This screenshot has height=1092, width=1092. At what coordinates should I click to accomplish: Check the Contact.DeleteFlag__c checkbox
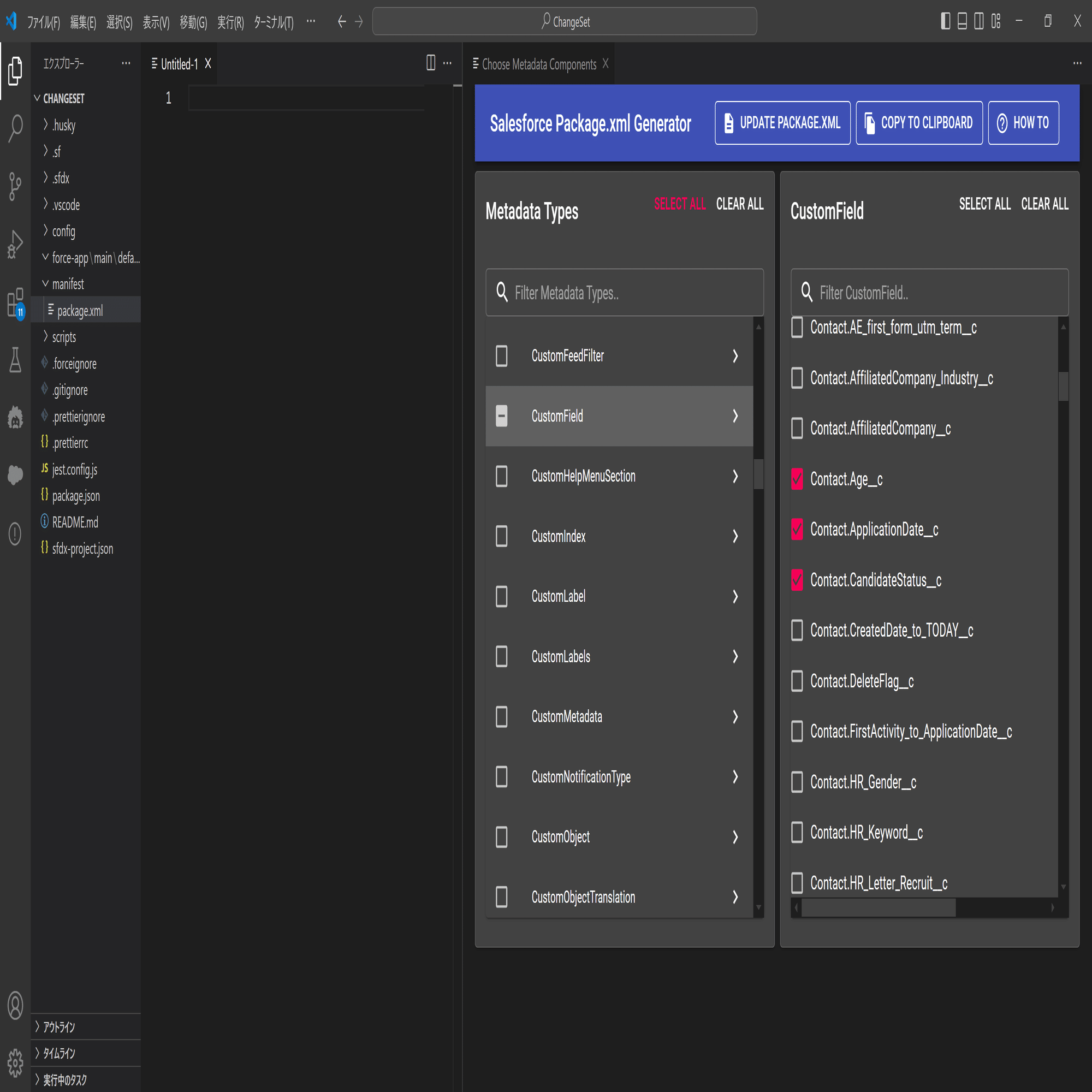click(x=797, y=681)
